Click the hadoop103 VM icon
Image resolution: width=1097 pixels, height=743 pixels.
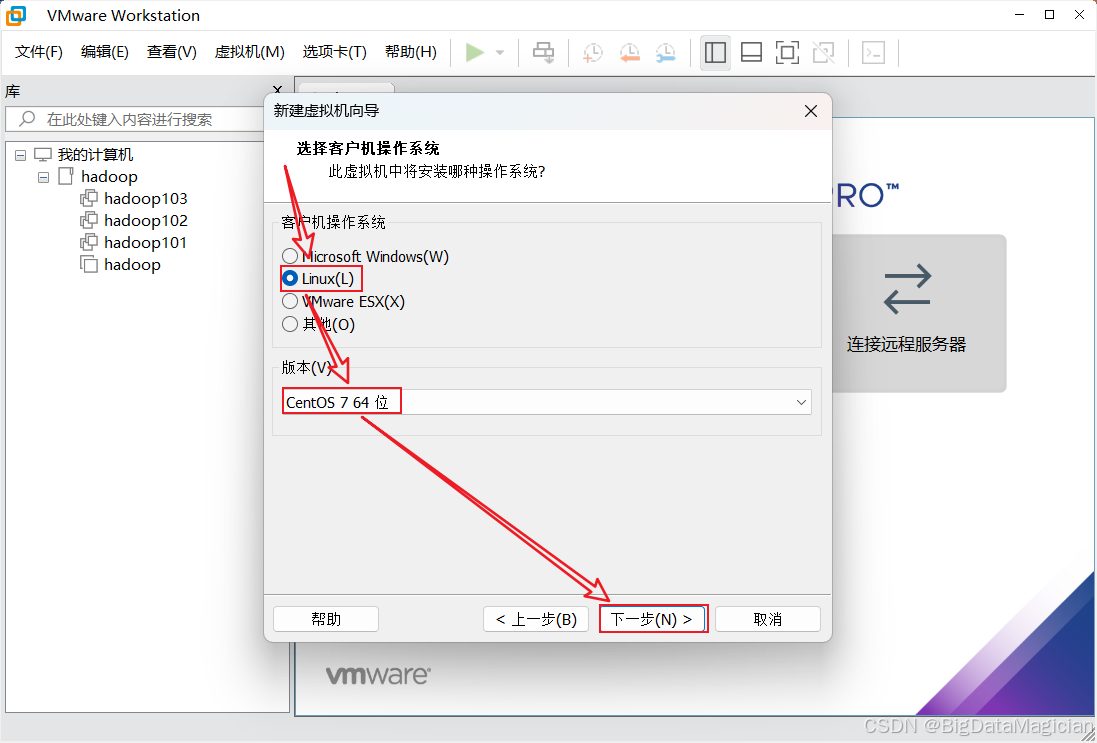click(x=89, y=198)
